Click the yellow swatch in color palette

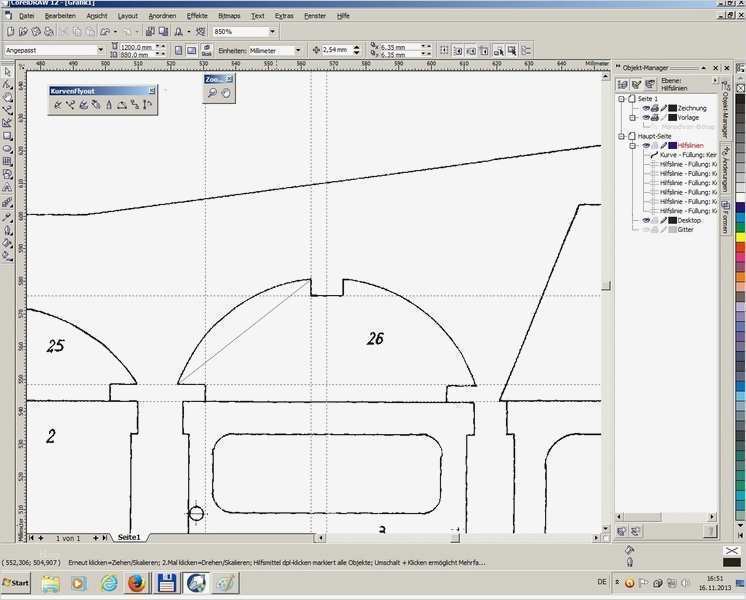tap(740, 236)
